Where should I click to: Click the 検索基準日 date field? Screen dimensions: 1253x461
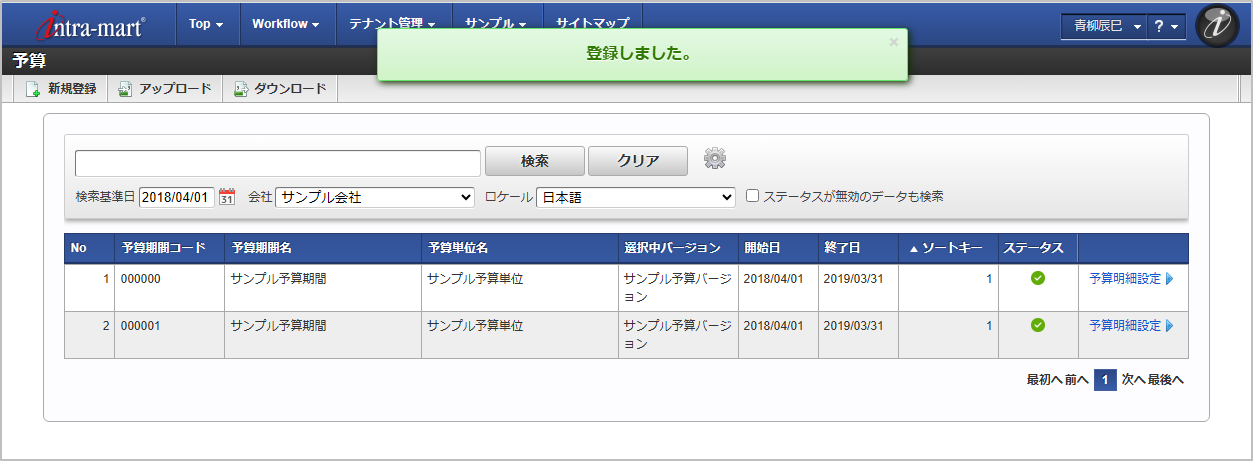[x=177, y=197]
